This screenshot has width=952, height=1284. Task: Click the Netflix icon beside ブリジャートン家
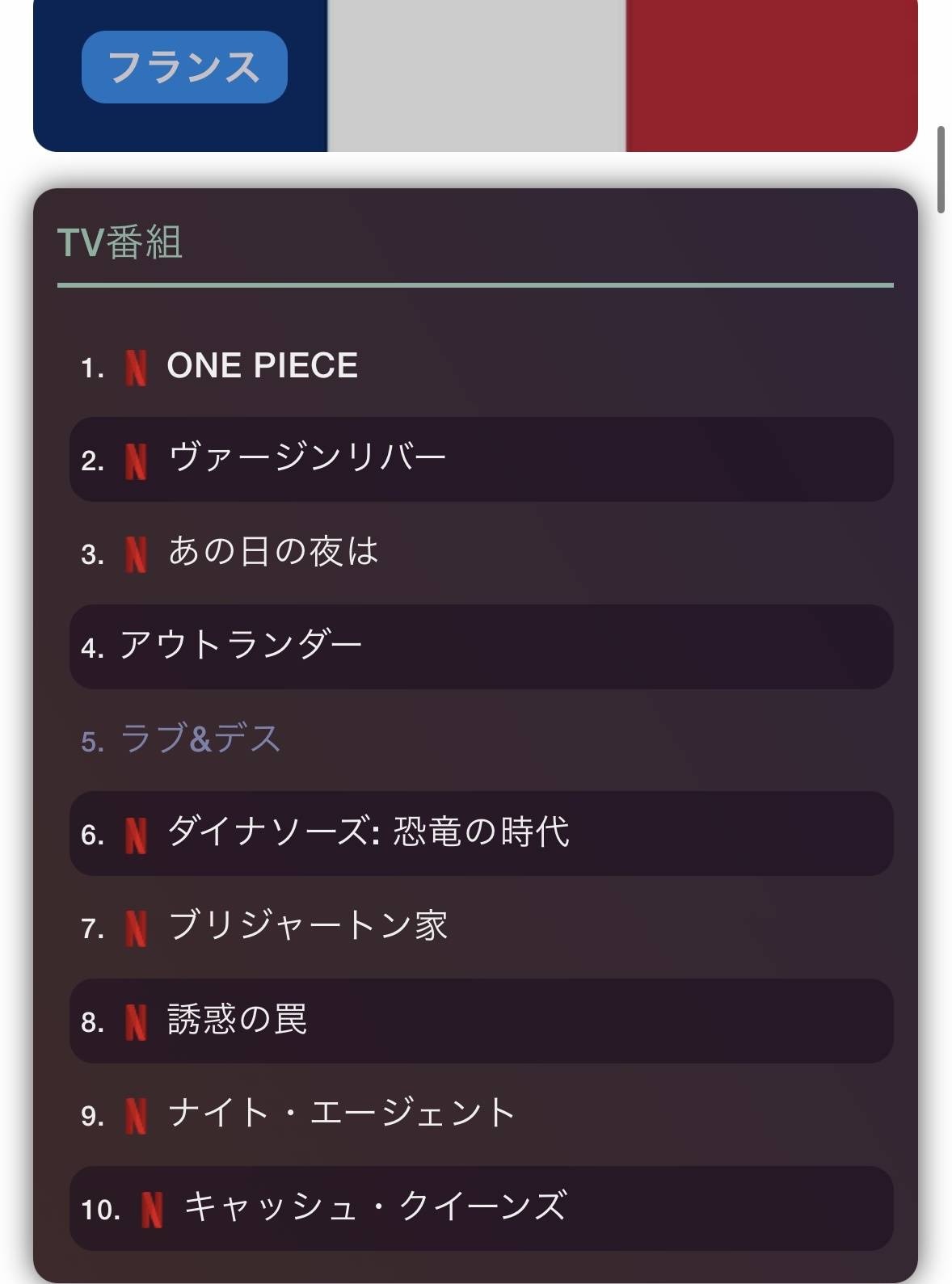point(136,928)
